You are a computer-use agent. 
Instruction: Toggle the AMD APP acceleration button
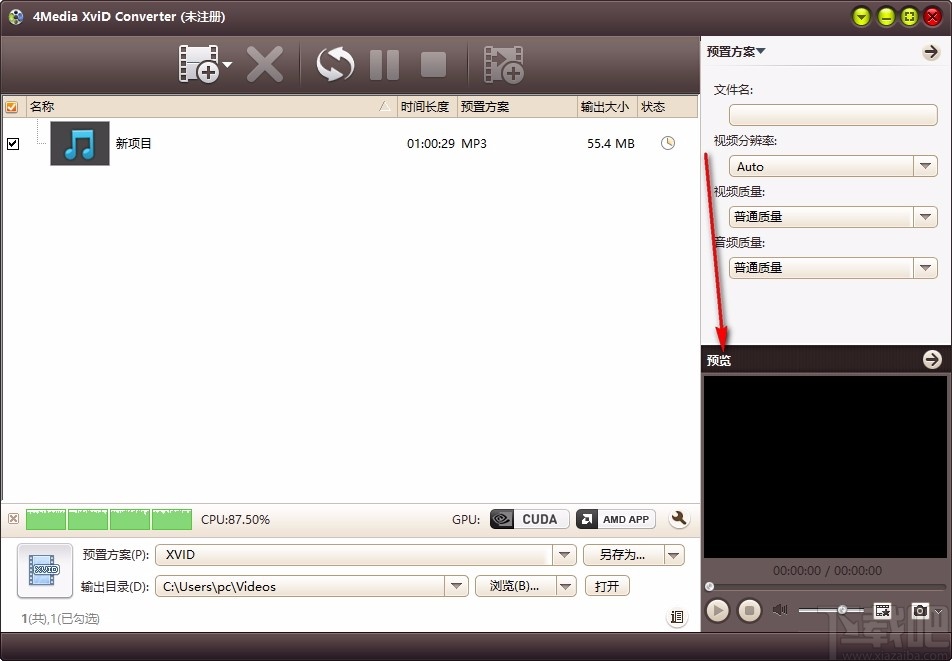point(615,518)
